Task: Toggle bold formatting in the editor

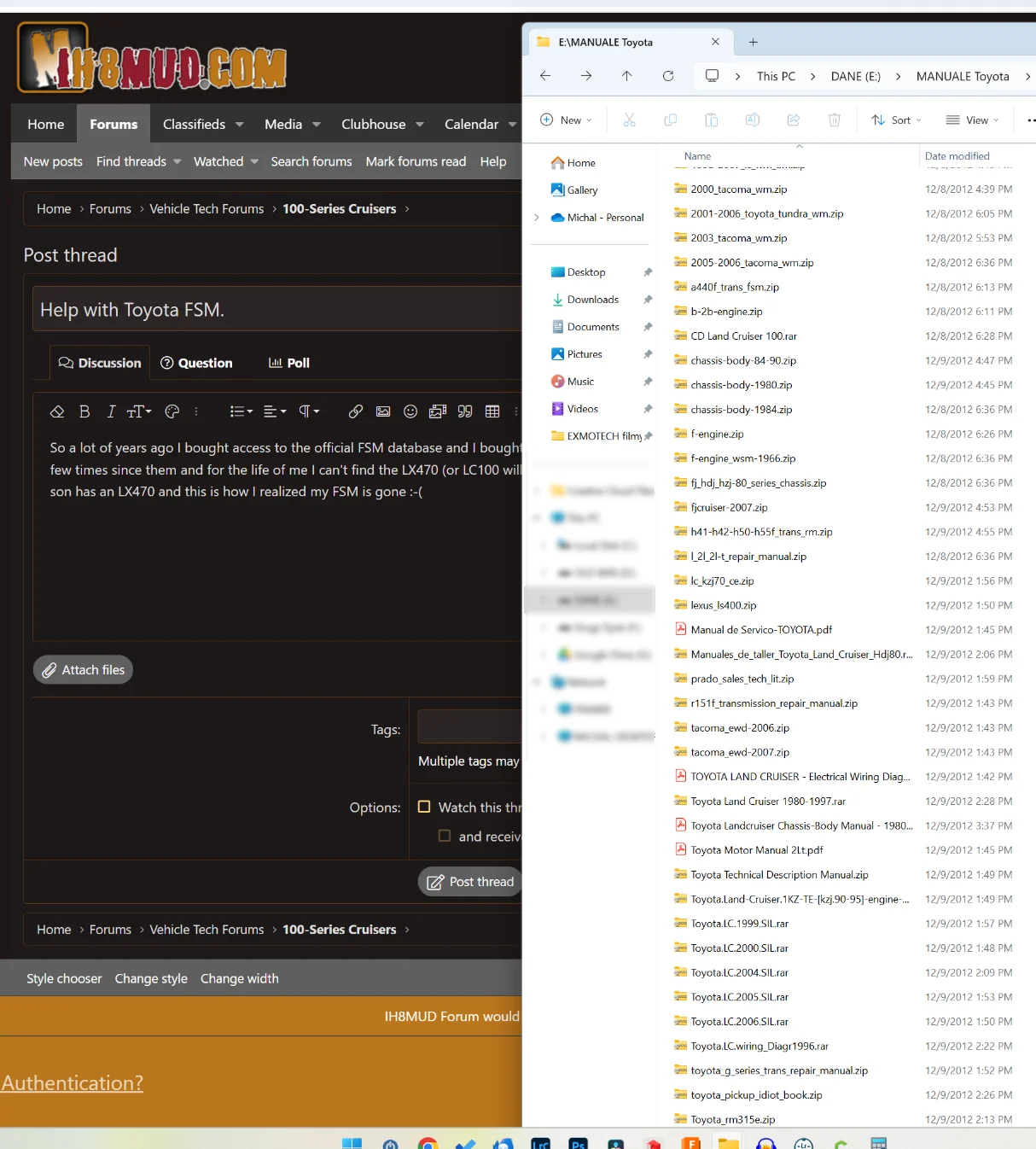Action: pyautogui.click(x=84, y=411)
